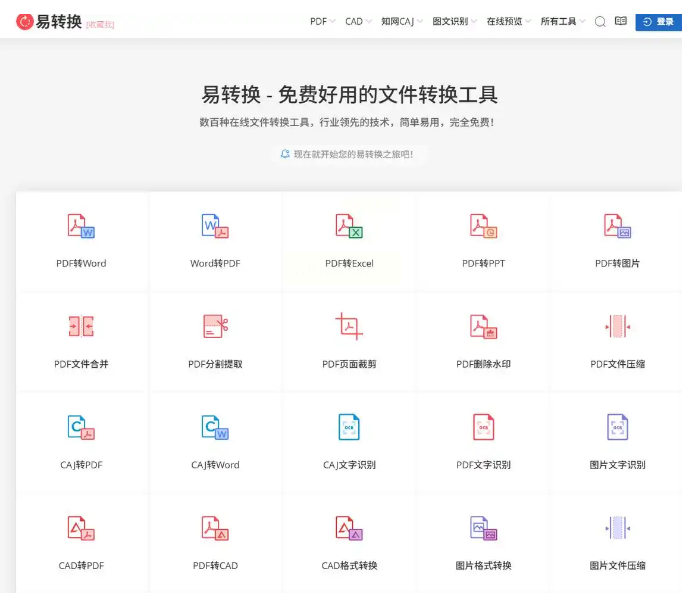Launch the PDF转CAD icon
The height and width of the screenshot is (593, 682).
pos(215,528)
